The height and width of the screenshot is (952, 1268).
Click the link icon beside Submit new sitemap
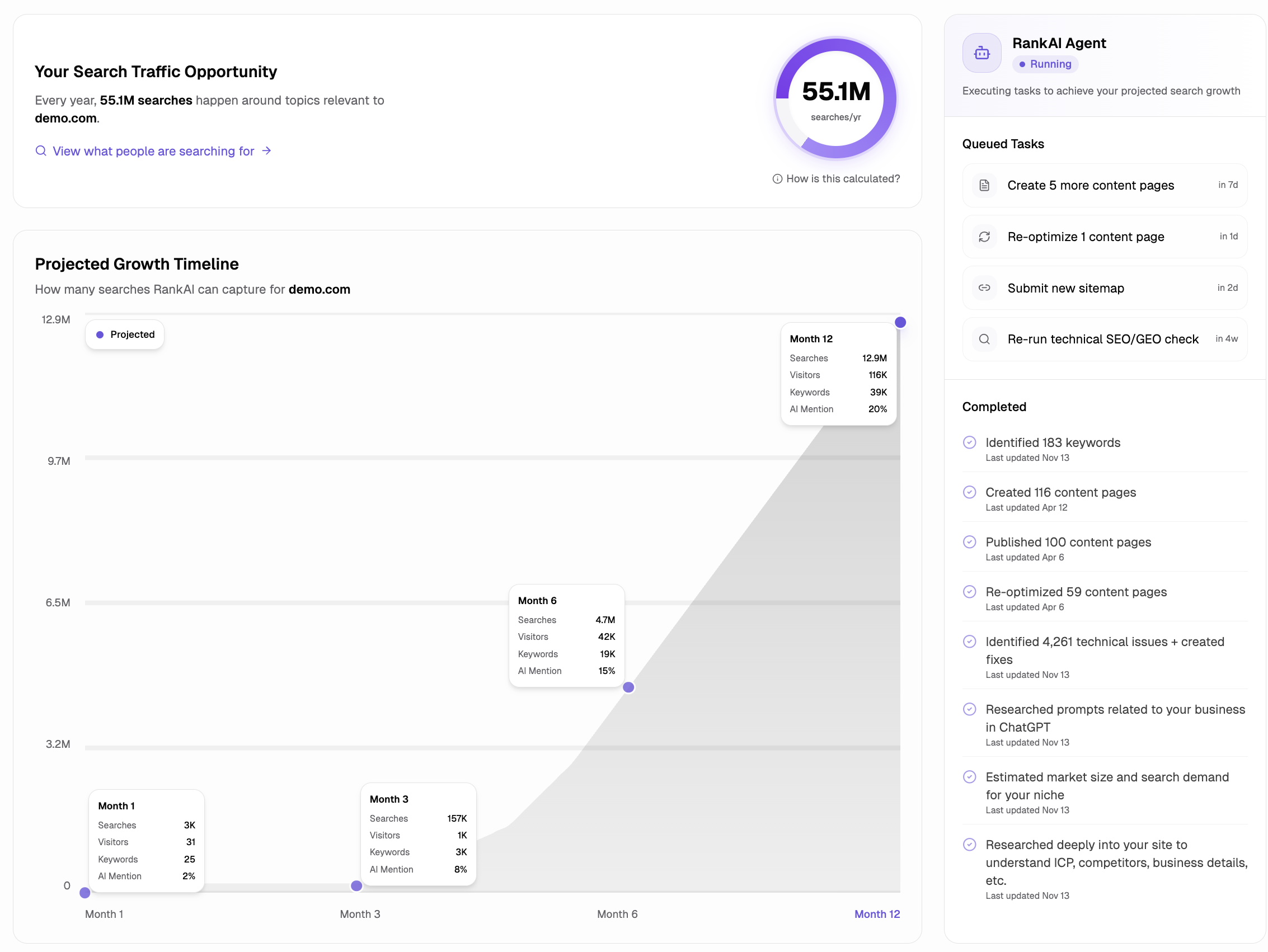tap(984, 288)
